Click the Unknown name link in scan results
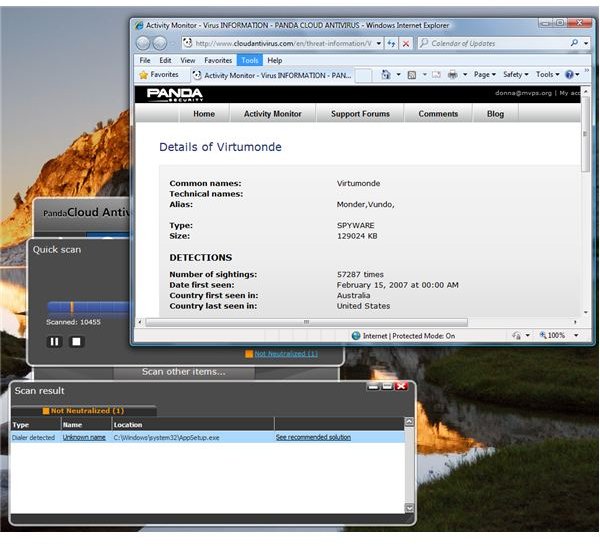Screen dimensions: 600x546 coord(84,437)
